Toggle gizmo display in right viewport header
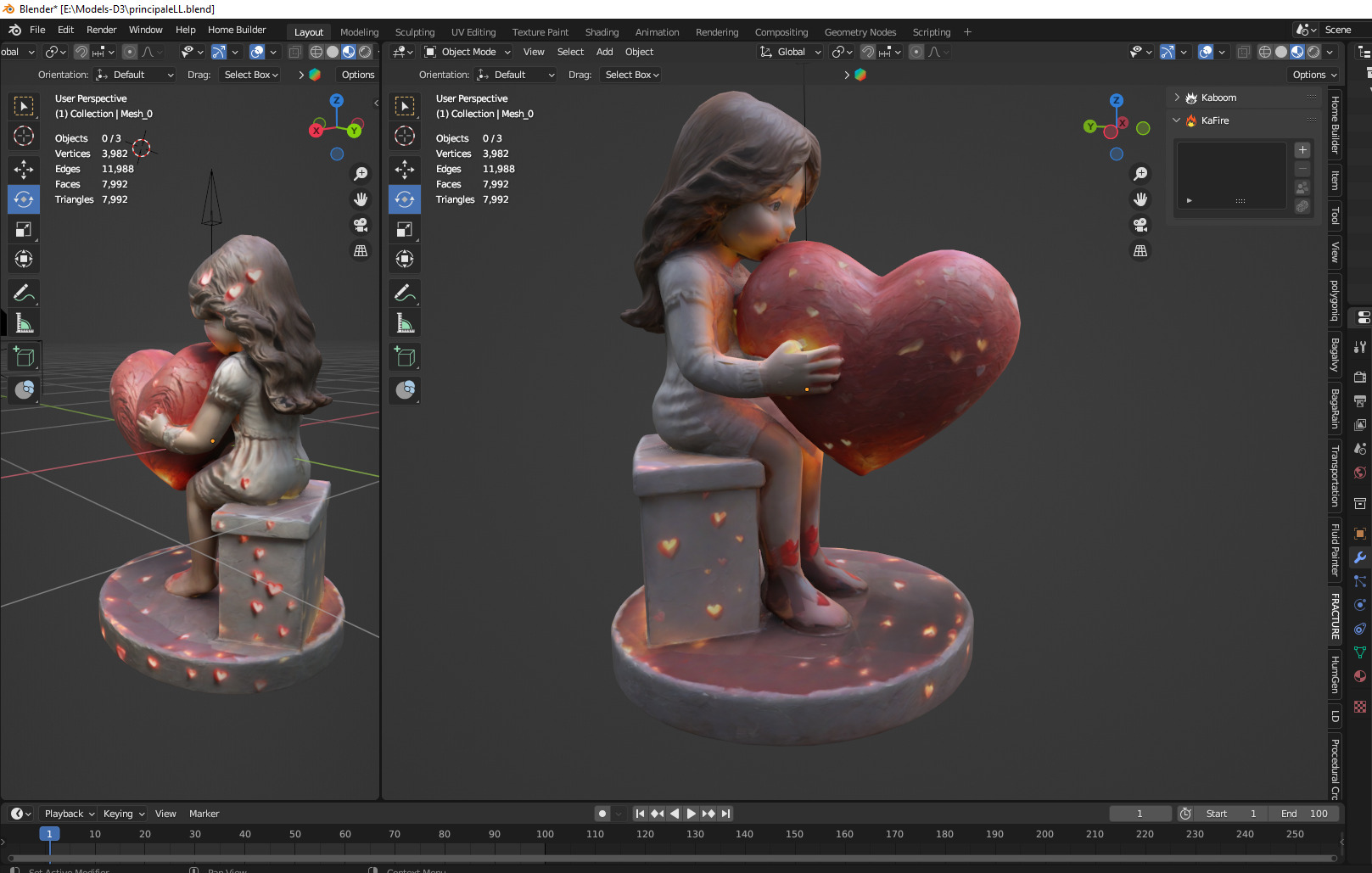This screenshot has width=1372, height=873. [x=1168, y=52]
